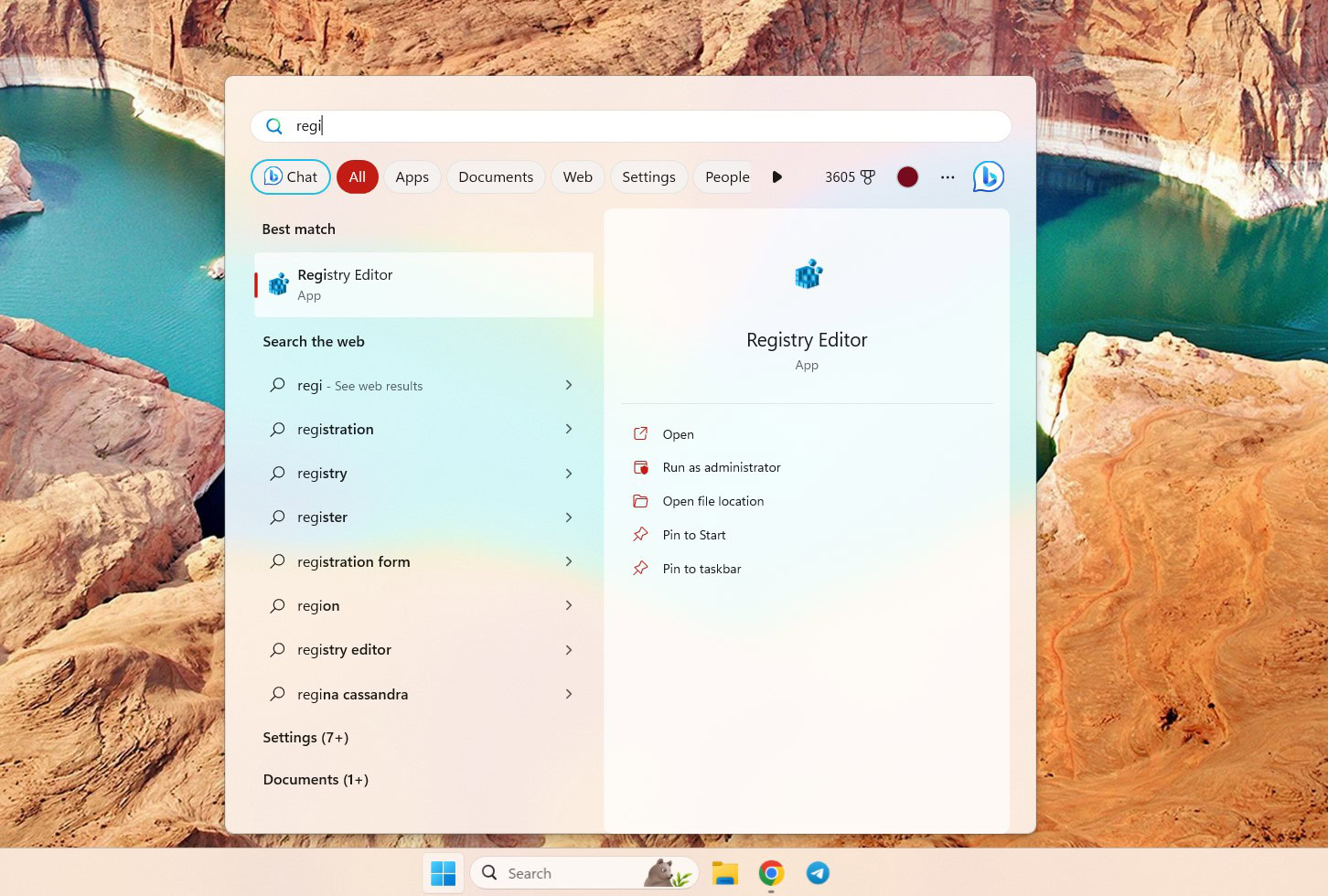
Task: Switch to the Web filter tab
Action: [578, 177]
